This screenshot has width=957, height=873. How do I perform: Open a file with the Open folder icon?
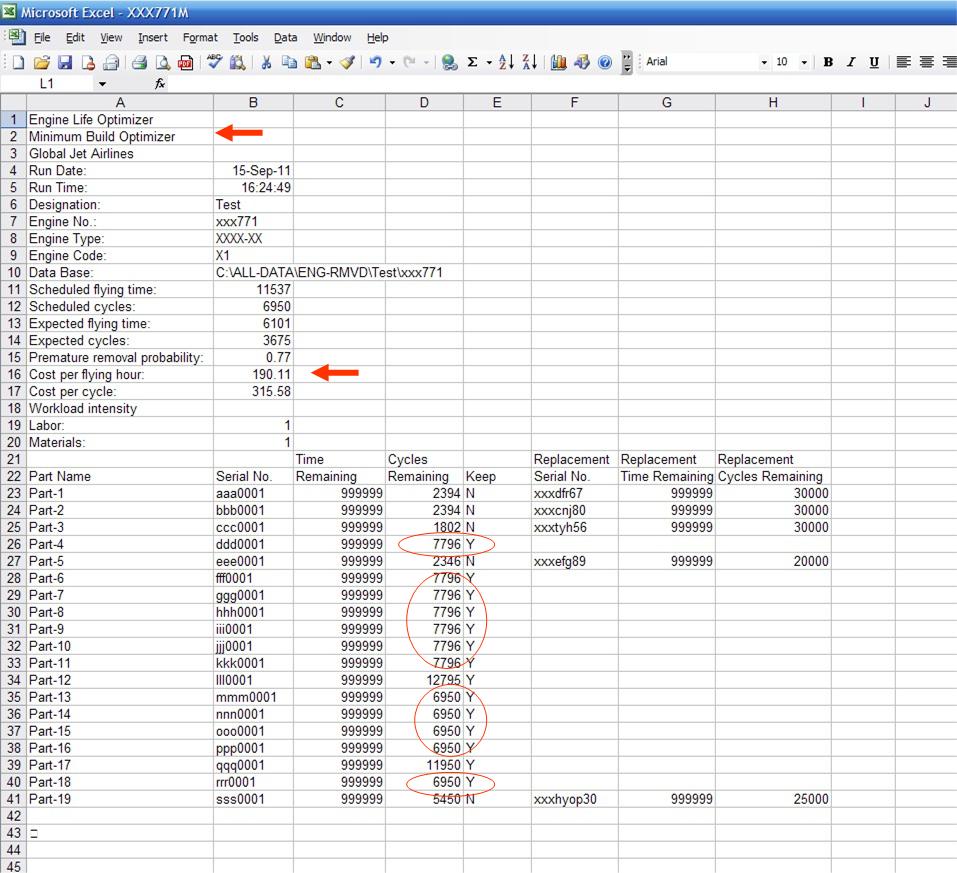coord(41,62)
